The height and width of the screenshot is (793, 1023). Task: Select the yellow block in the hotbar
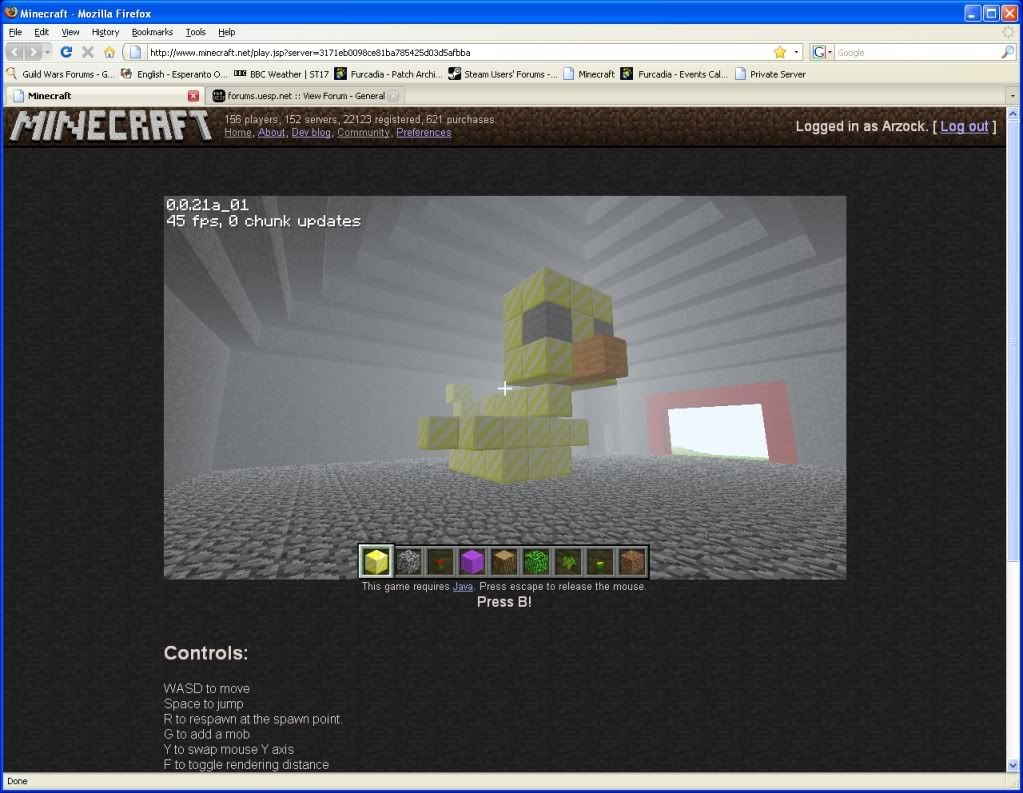[376, 561]
